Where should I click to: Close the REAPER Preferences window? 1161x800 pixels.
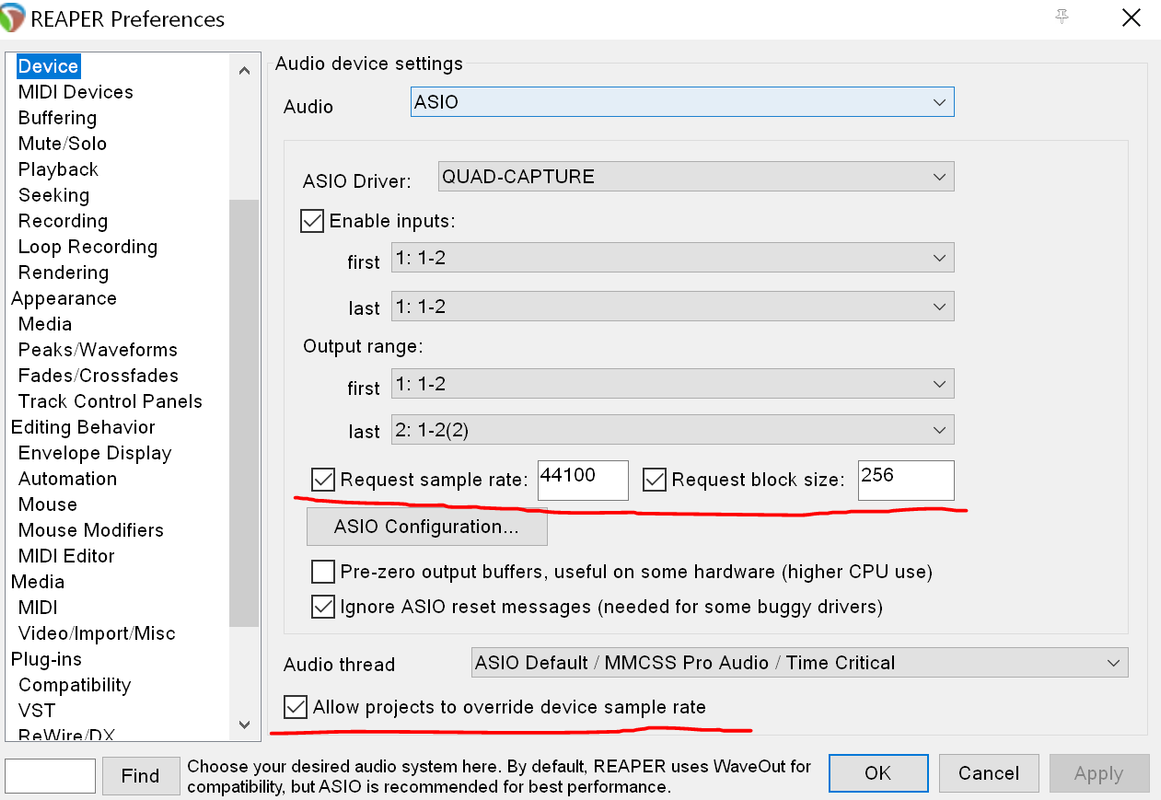tap(1131, 17)
